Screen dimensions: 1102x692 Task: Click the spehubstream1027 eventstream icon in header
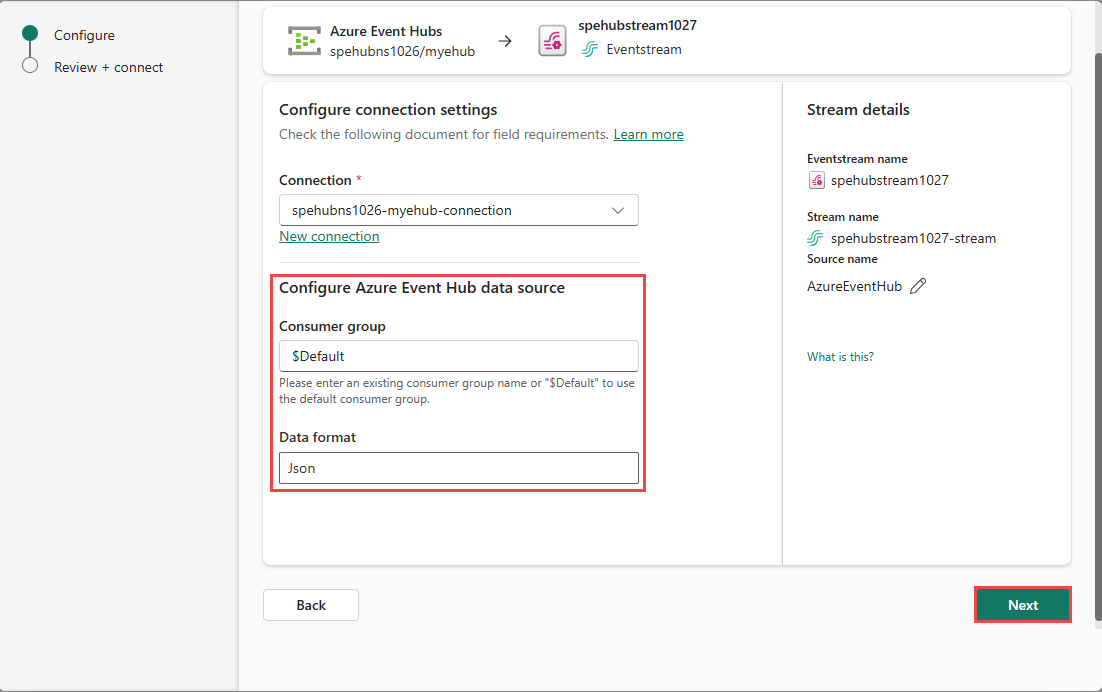552,41
